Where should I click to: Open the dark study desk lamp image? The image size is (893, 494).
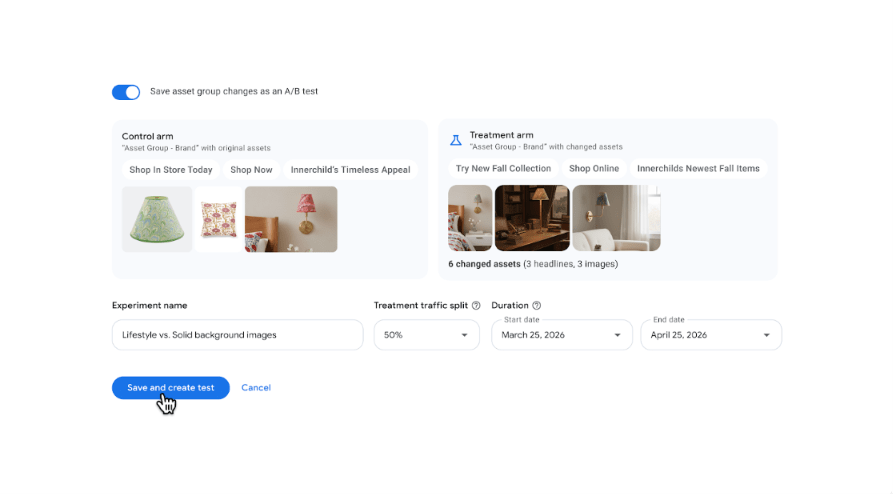click(532, 218)
